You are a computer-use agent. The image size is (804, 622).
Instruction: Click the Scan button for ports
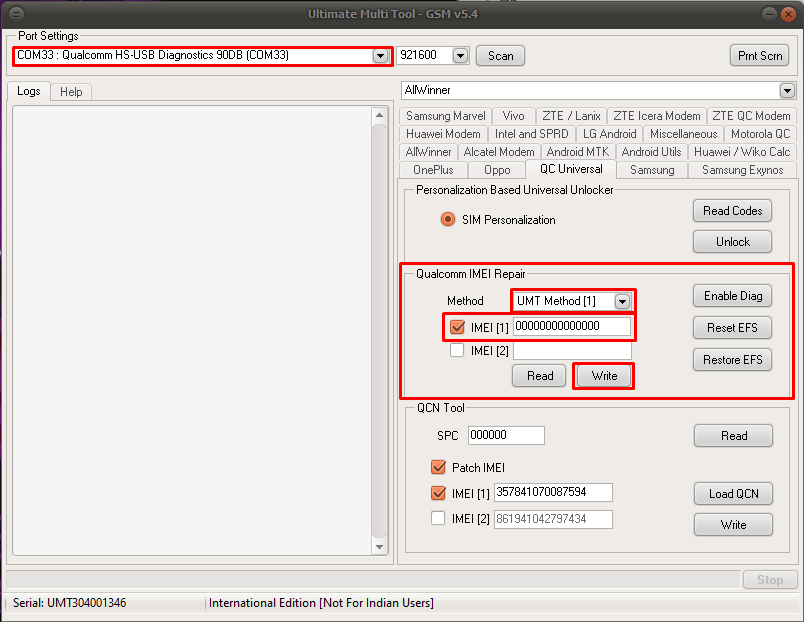500,56
